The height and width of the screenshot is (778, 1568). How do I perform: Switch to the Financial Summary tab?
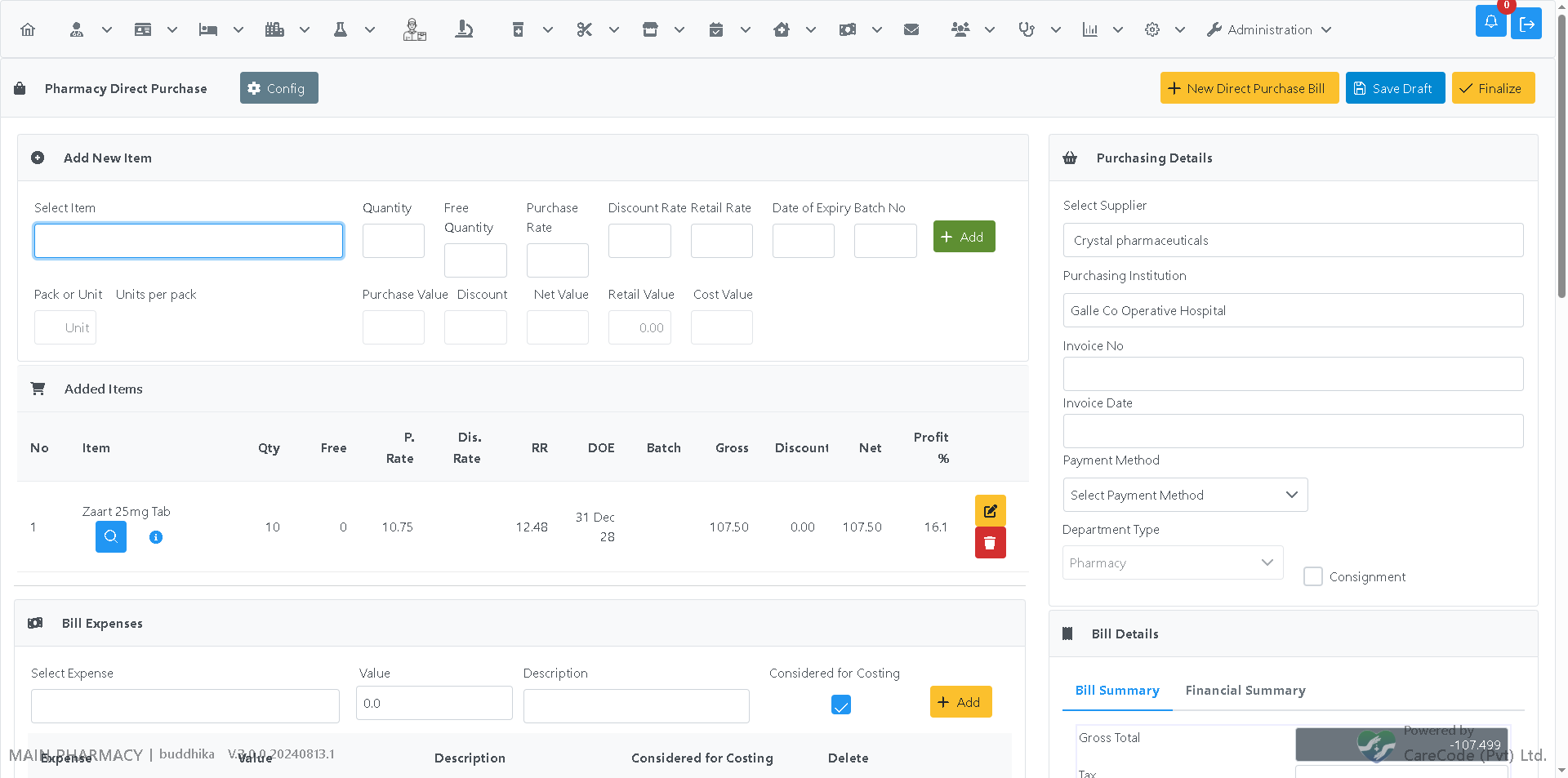click(1245, 691)
